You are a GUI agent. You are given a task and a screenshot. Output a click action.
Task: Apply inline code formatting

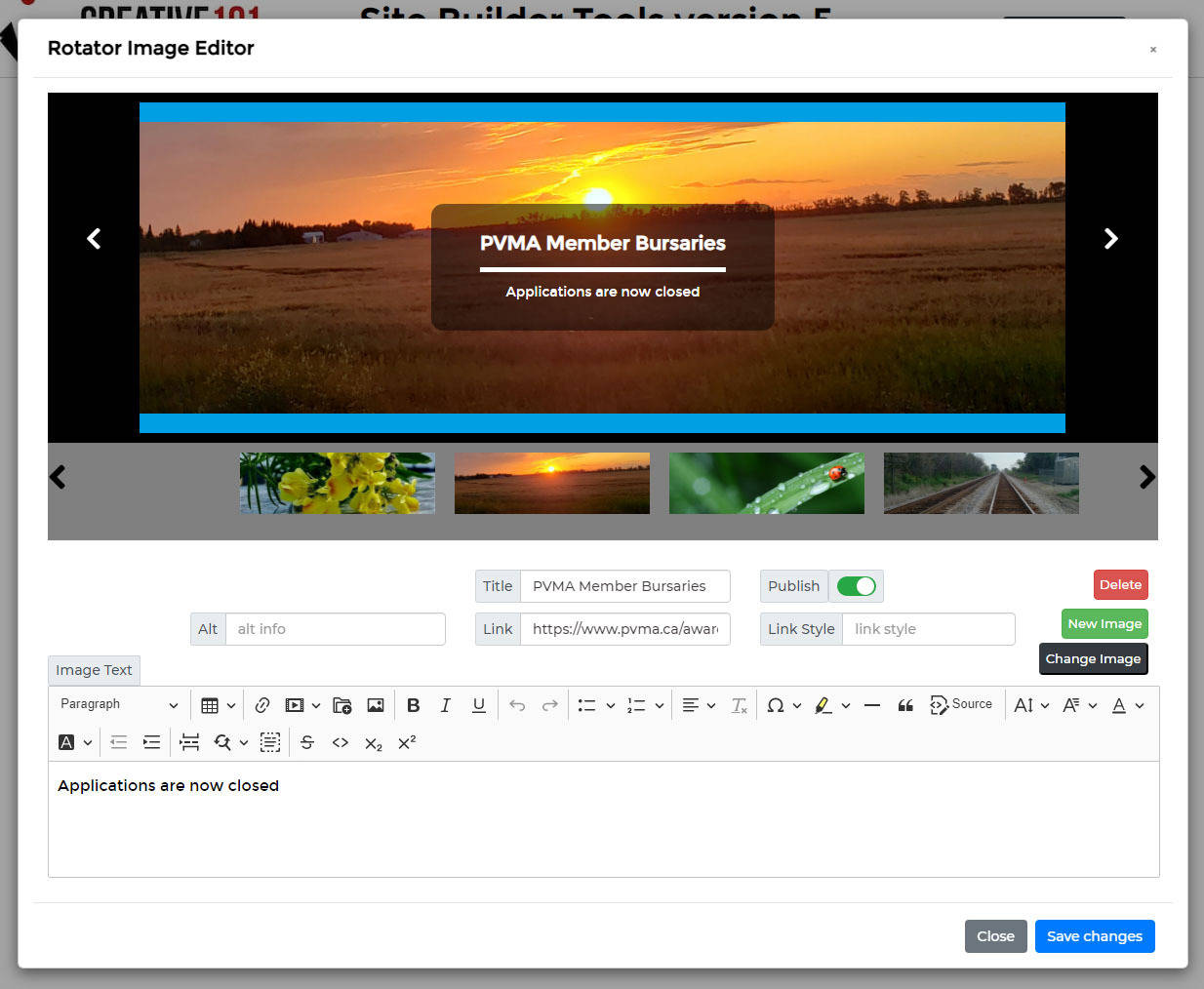[341, 742]
